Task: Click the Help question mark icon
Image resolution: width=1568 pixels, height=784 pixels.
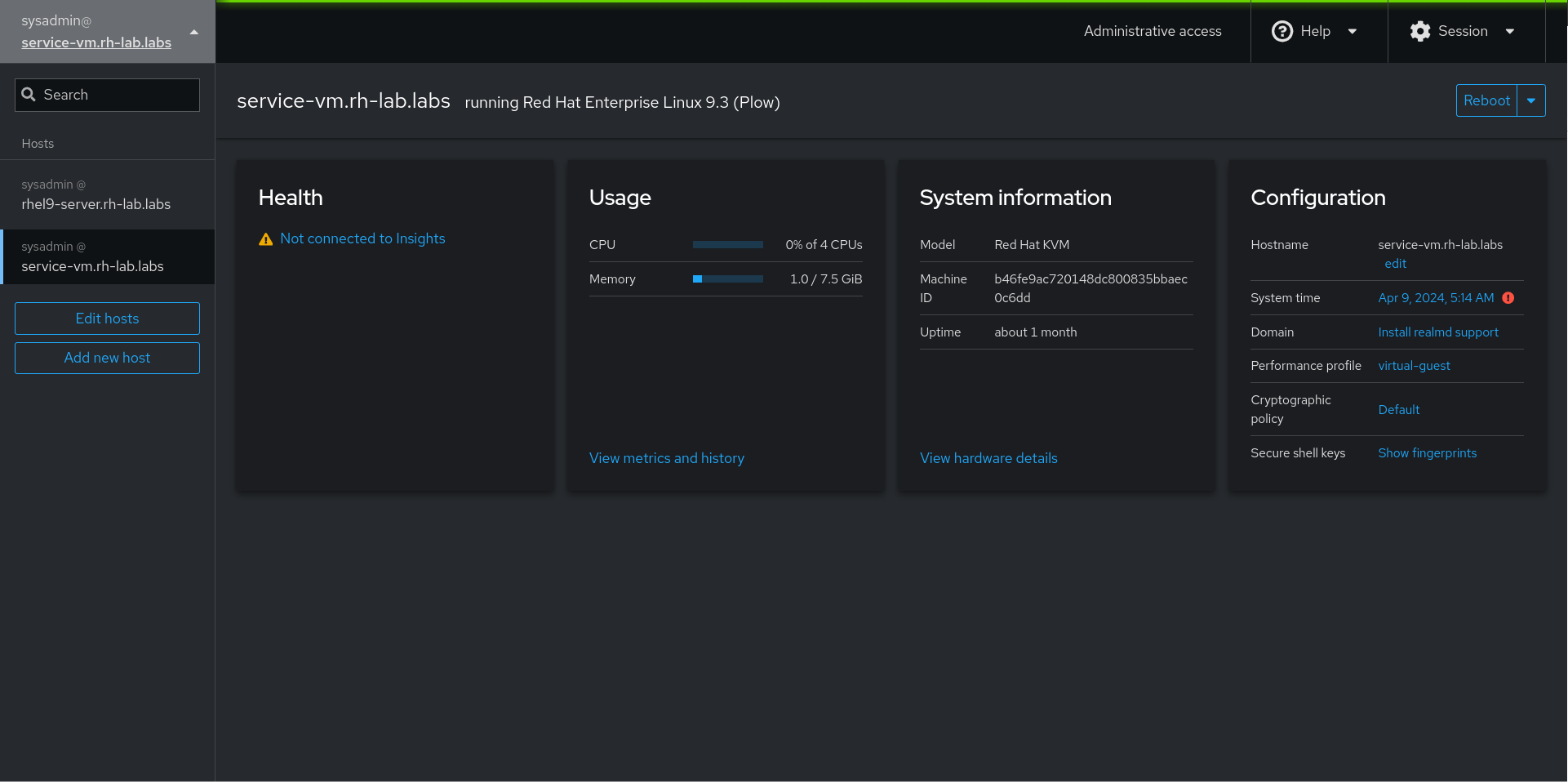Action: tap(1281, 31)
